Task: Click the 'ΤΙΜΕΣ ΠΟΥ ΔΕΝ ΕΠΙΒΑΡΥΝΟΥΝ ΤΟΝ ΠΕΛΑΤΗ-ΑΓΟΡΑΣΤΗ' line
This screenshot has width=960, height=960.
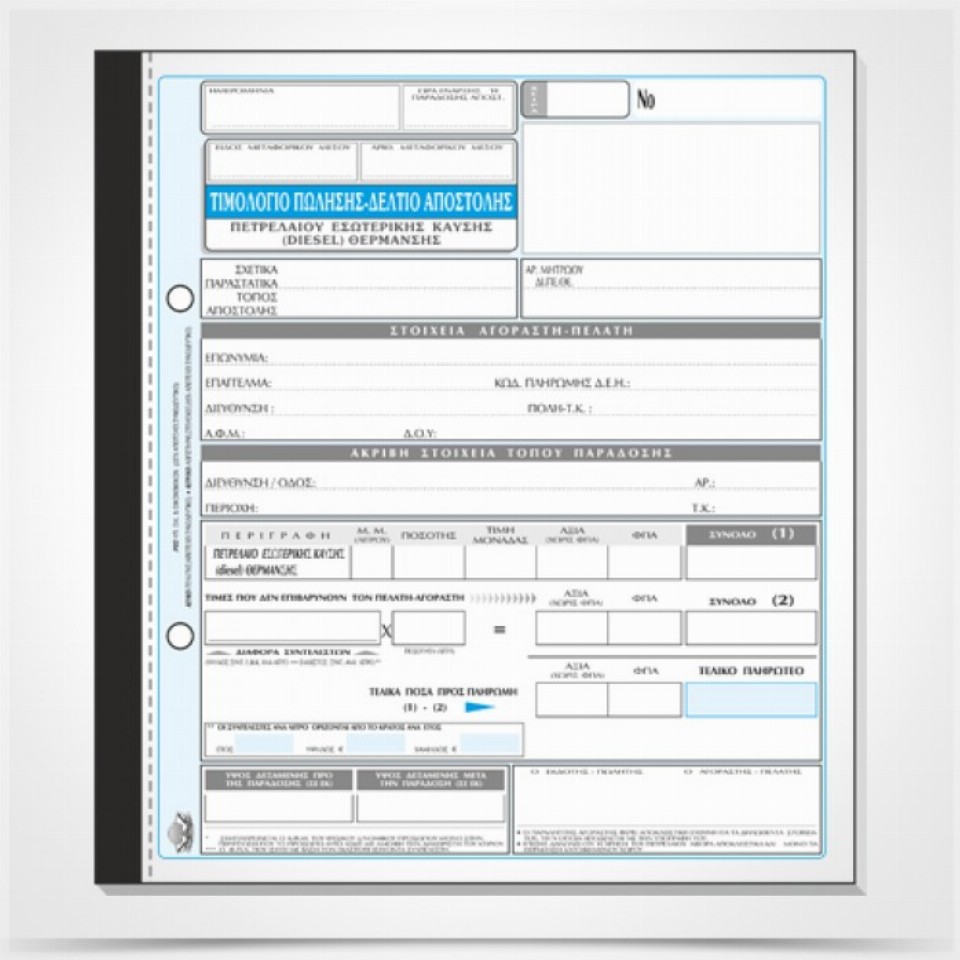Action: pos(334,598)
